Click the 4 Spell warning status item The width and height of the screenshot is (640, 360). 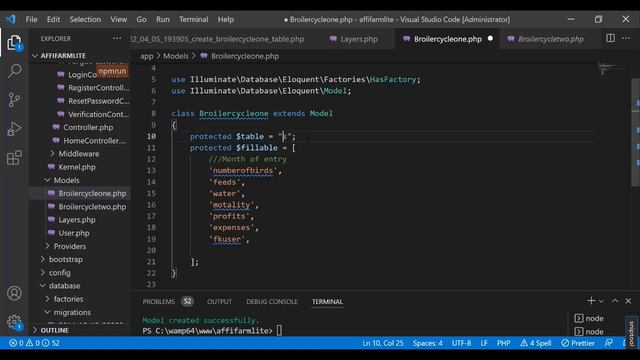point(536,343)
